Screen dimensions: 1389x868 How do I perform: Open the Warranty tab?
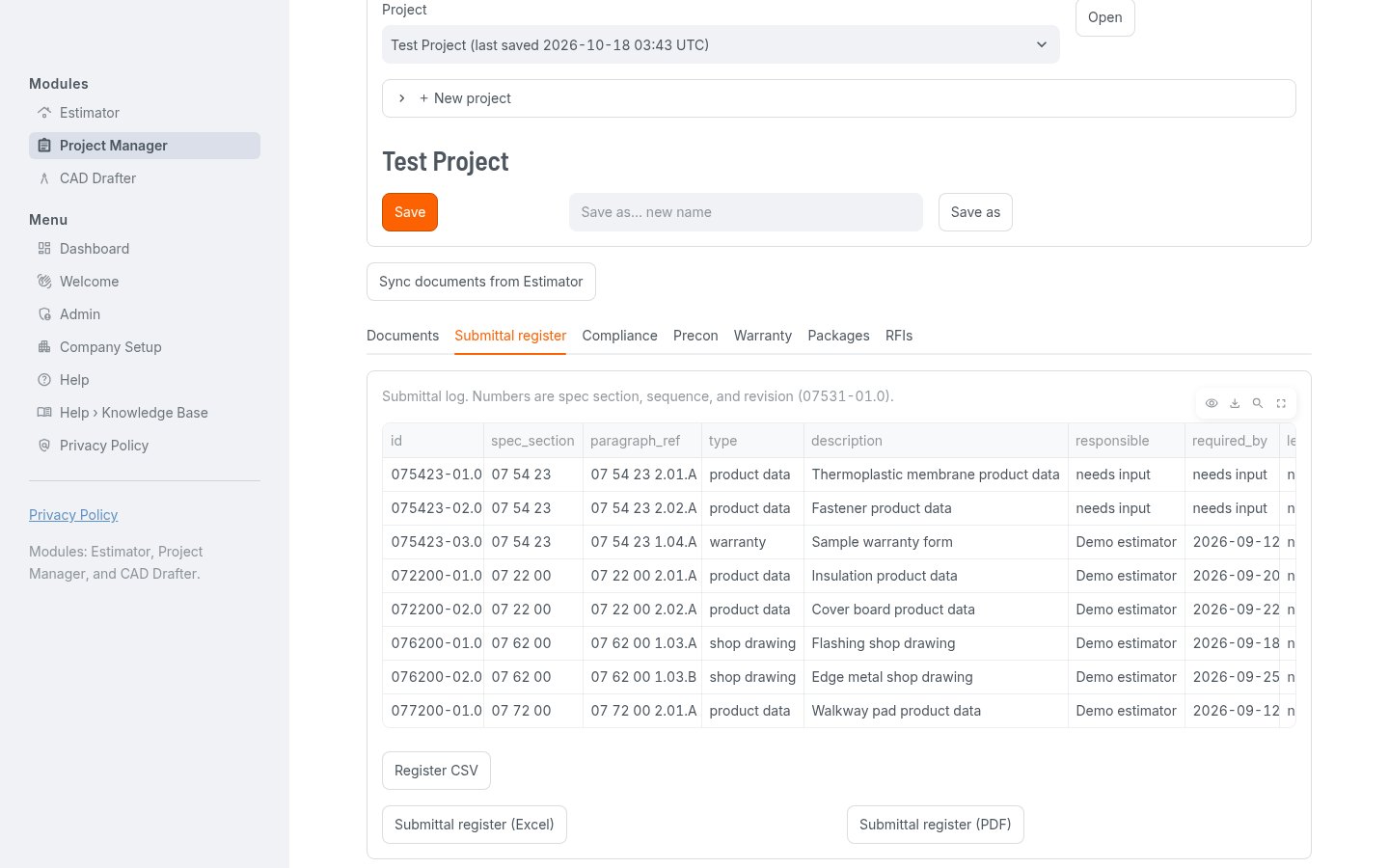point(762,336)
